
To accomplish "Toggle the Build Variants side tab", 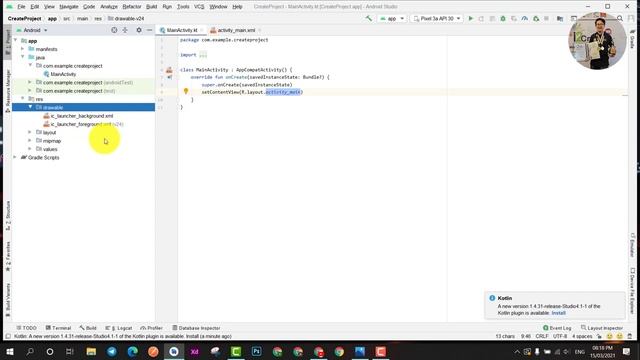I will click(x=7, y=300).
